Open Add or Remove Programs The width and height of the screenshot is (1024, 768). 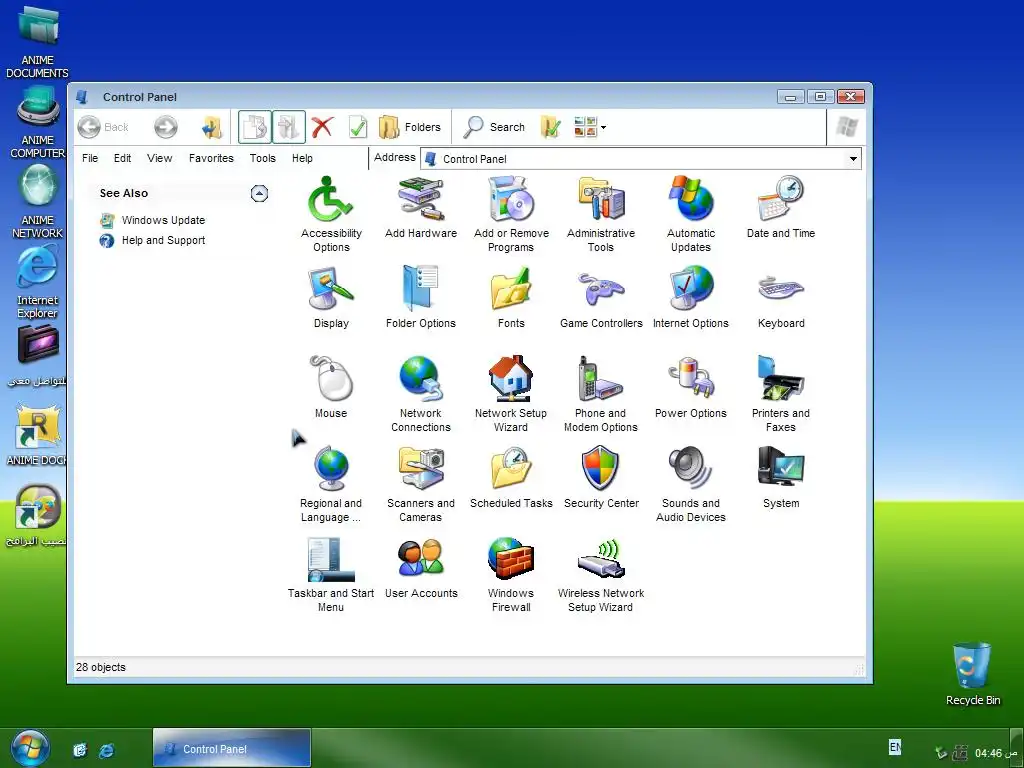[511, 214]
